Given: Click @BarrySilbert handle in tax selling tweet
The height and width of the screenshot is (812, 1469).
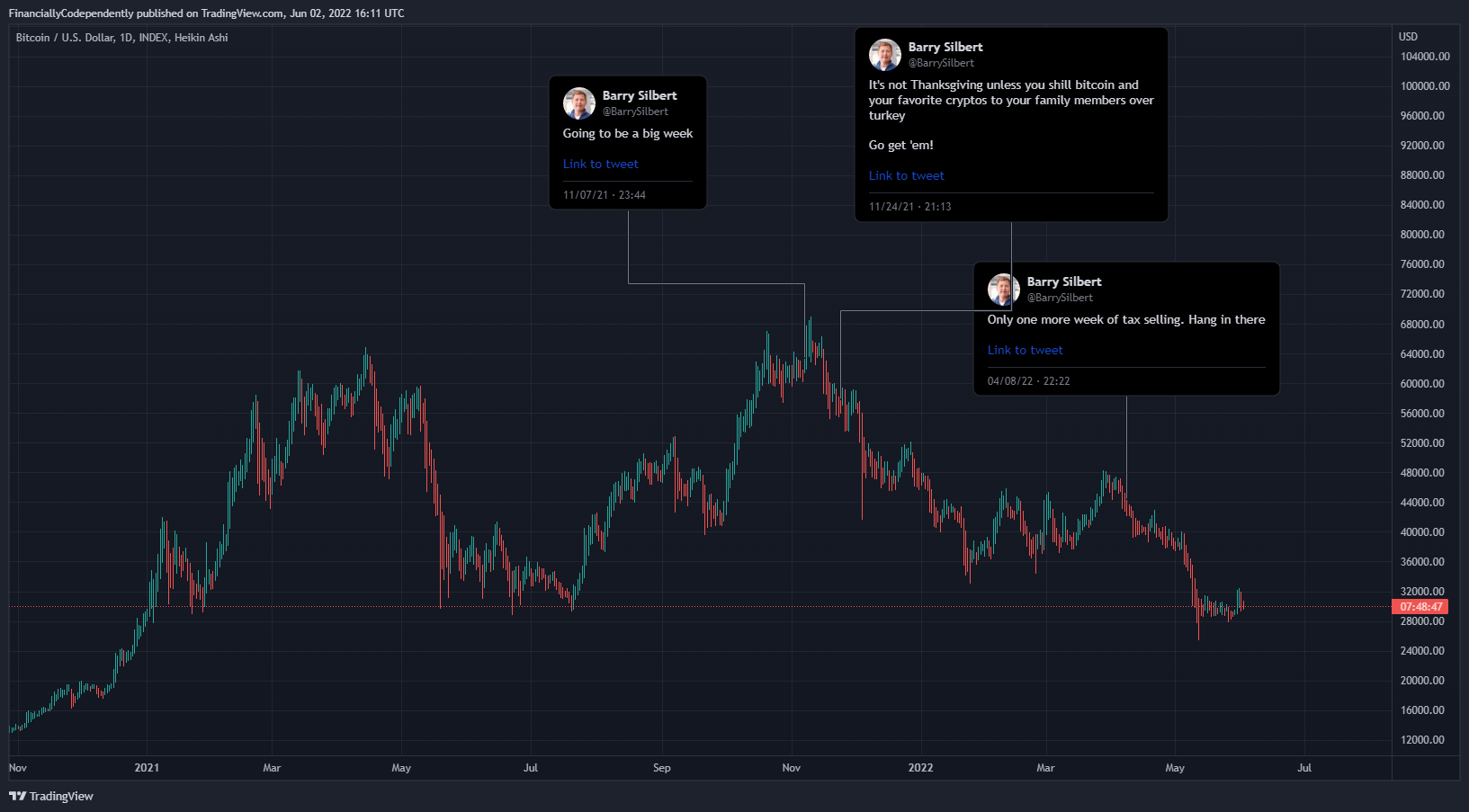Looking at the screenshot, I should click(x=1060, y=298).
